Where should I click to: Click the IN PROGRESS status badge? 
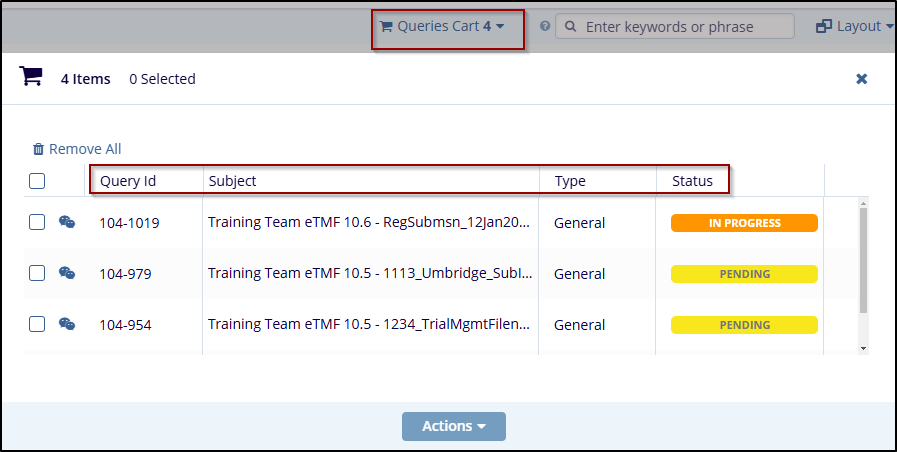(x=744, y=223)
